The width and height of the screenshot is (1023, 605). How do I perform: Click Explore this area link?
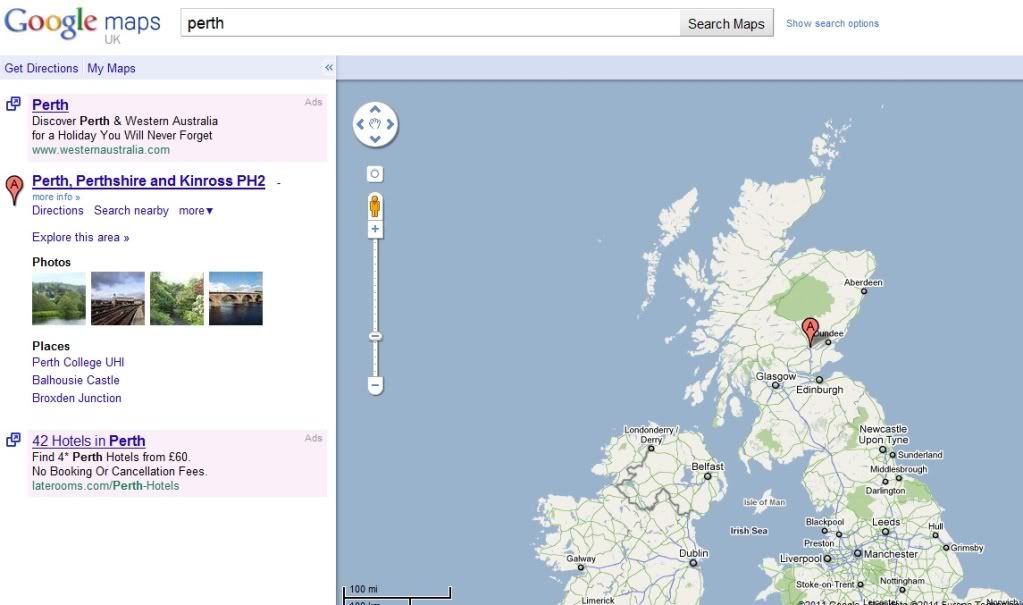point(81,238)
